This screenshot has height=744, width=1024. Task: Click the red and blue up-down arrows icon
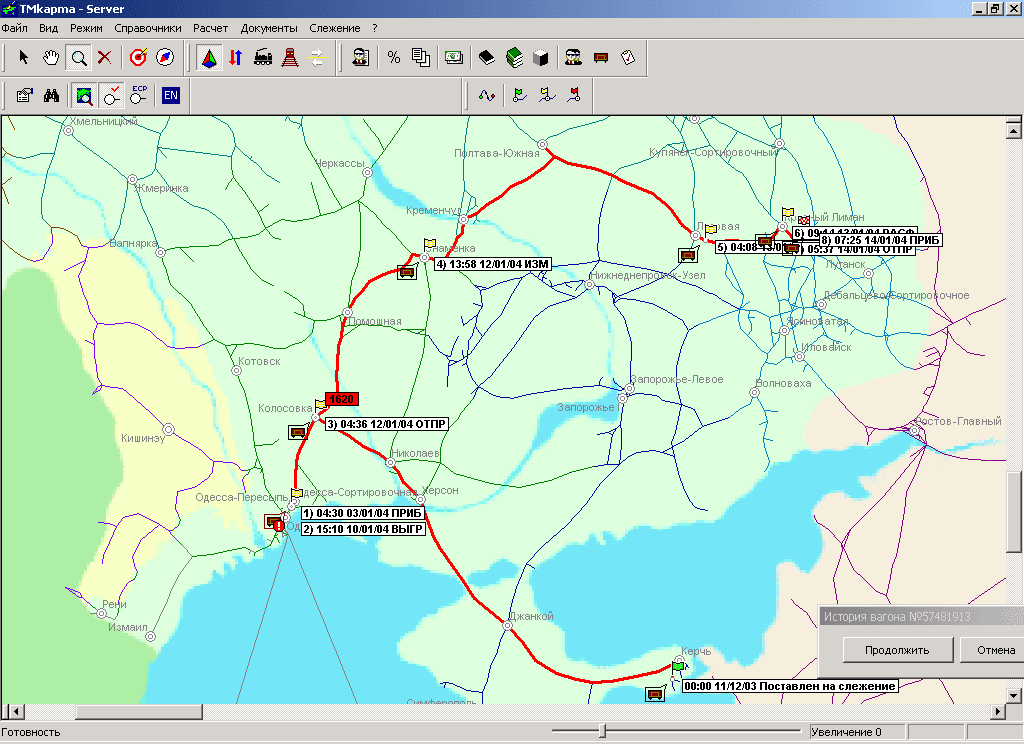click(236, 58)
